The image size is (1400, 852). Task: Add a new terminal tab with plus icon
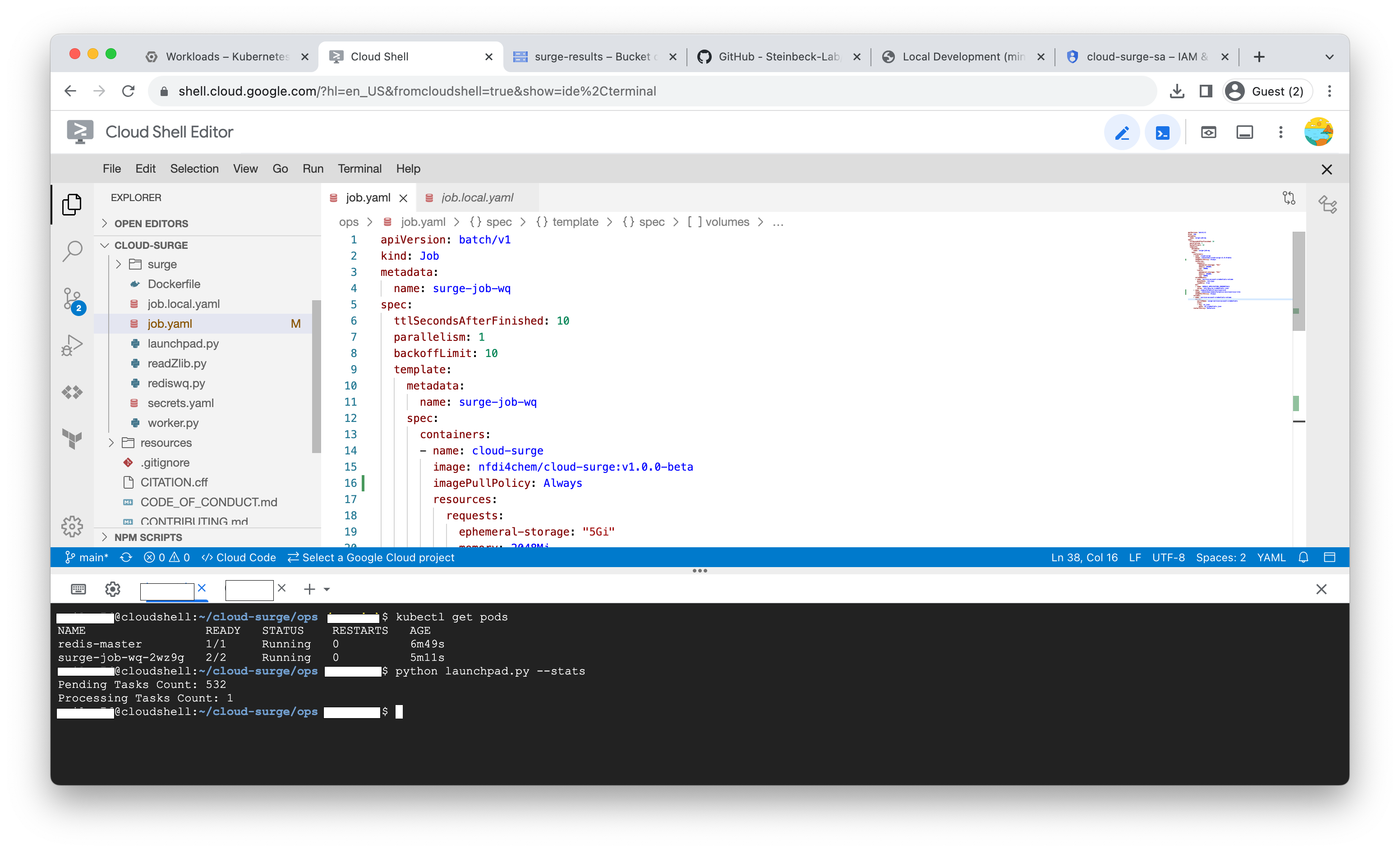pos(309,589)
